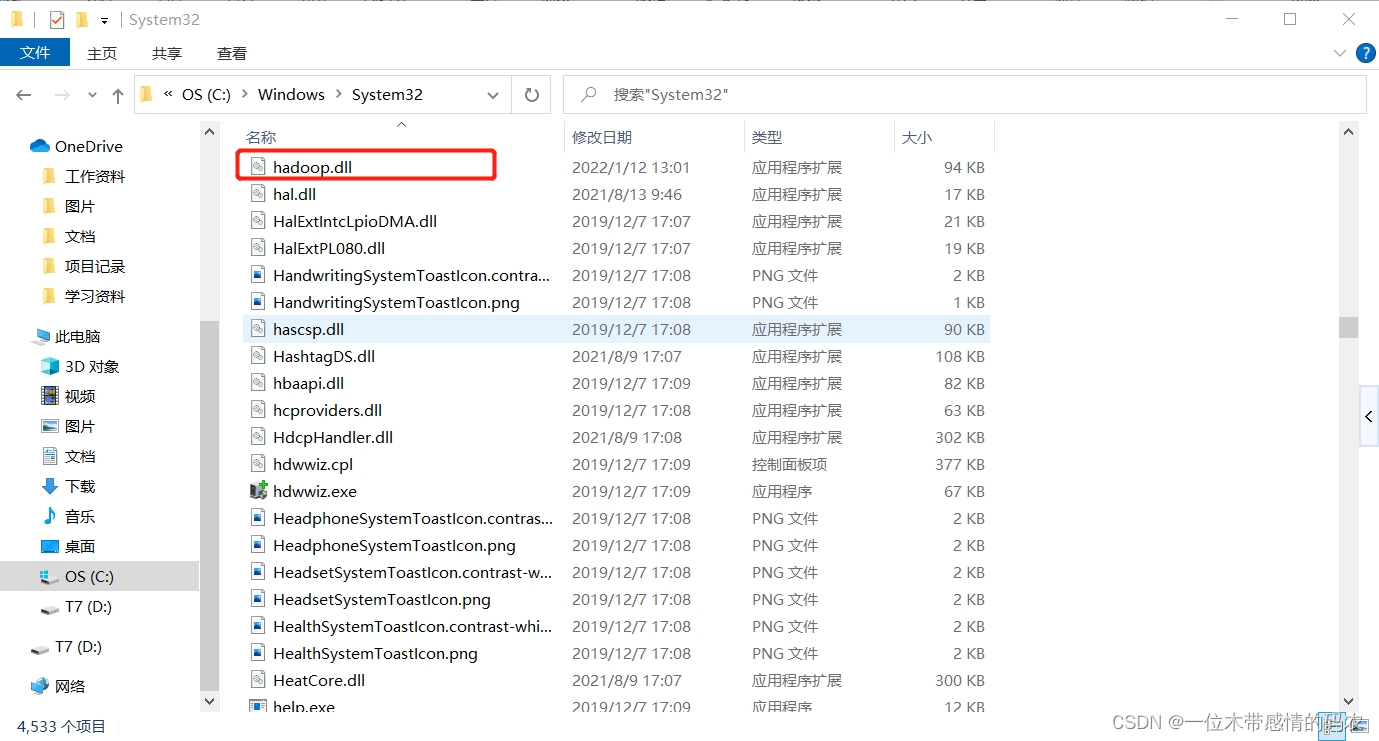
Task: Click the Up directory arrow
Action: click(x=118, y=96)
